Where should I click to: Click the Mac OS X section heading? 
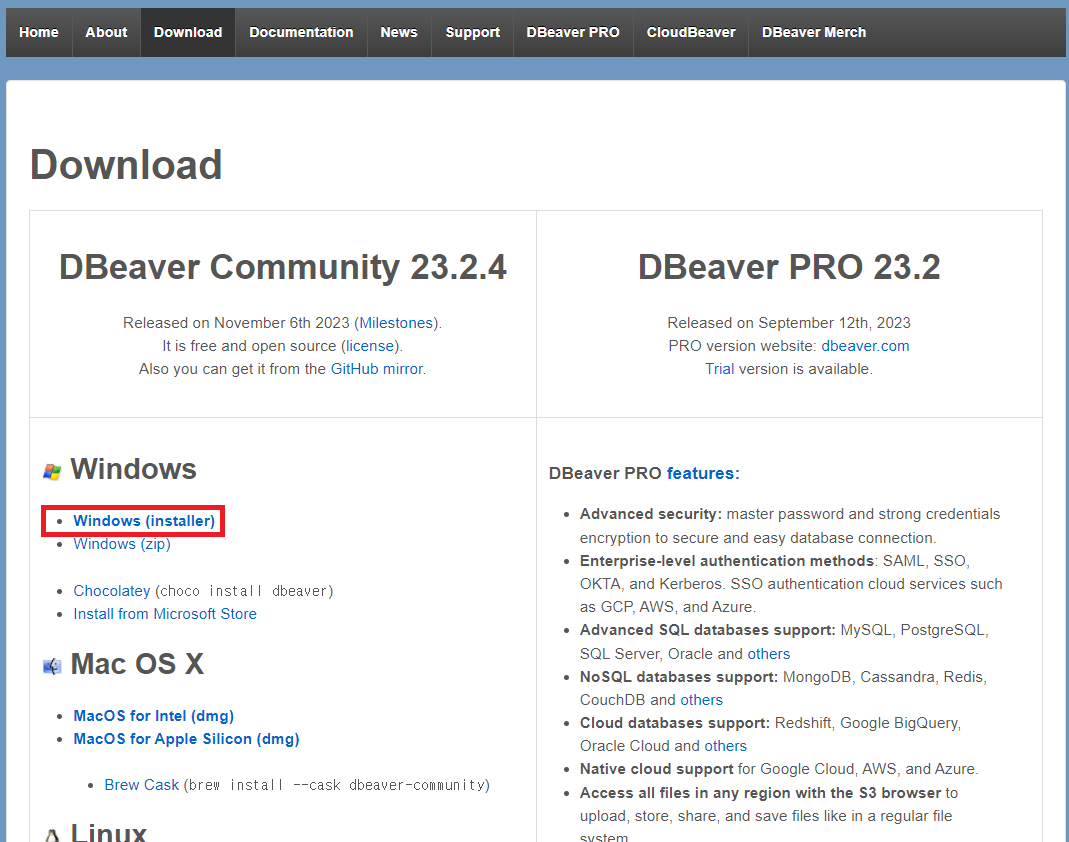[137, 664]
